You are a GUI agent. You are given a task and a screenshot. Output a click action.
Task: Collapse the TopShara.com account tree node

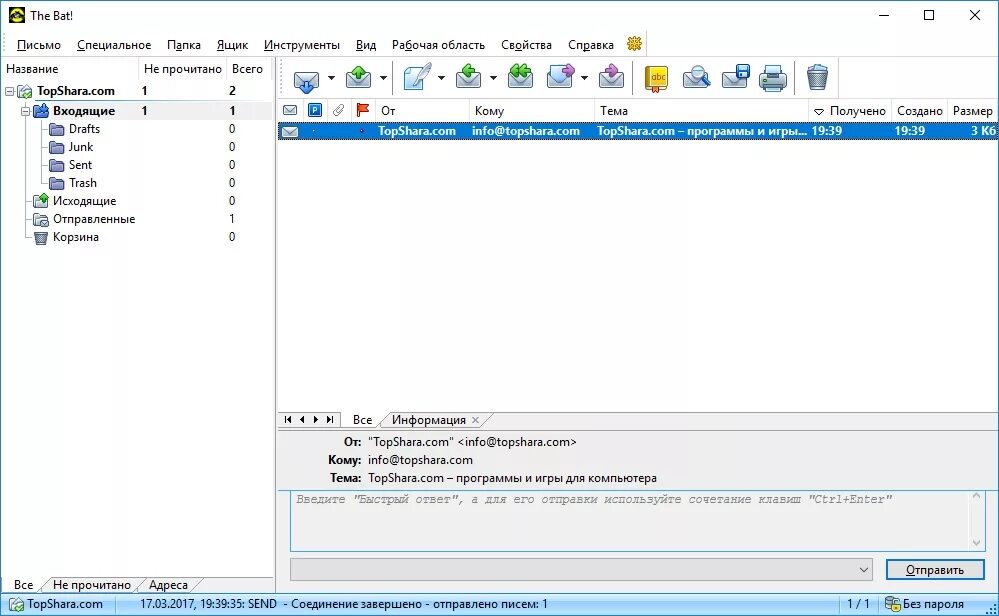click(x=10, y=92)
